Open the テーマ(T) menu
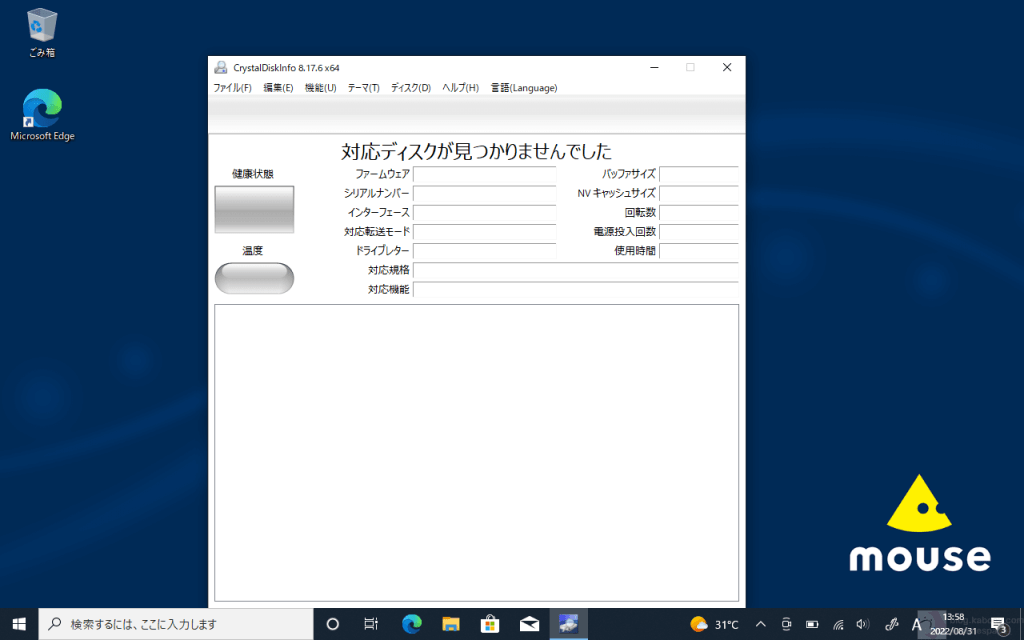 pyautogui.click(x=363, y=88)
